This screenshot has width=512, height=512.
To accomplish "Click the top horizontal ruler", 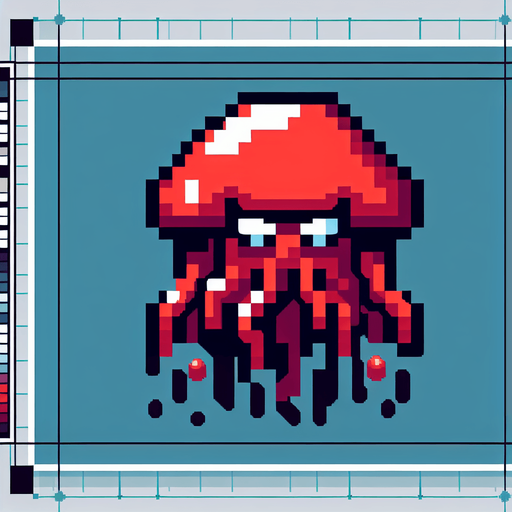I will pos(270,30).
